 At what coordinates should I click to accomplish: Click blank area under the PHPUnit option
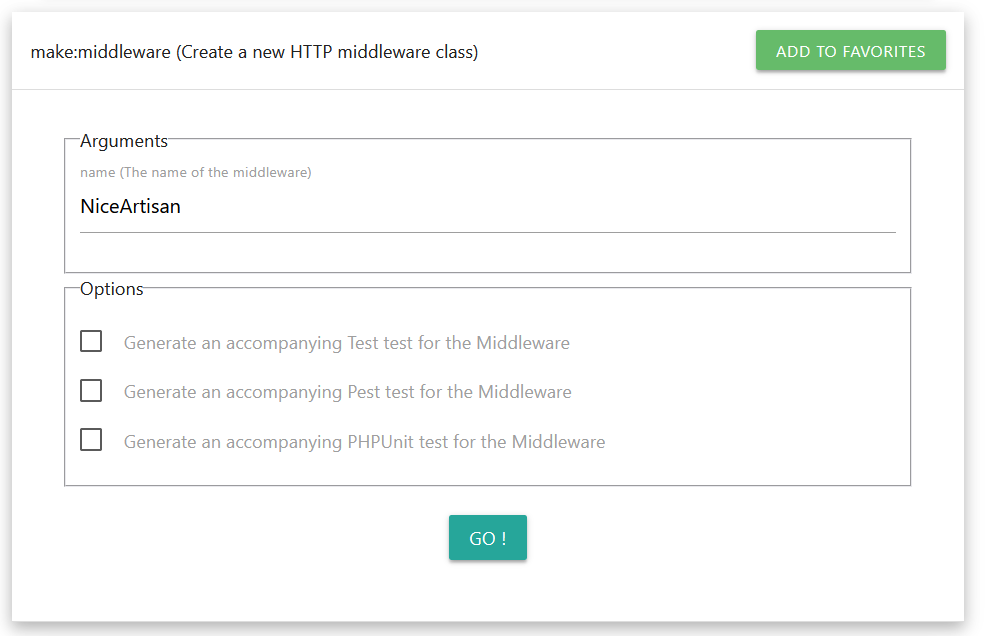(487, 468)
